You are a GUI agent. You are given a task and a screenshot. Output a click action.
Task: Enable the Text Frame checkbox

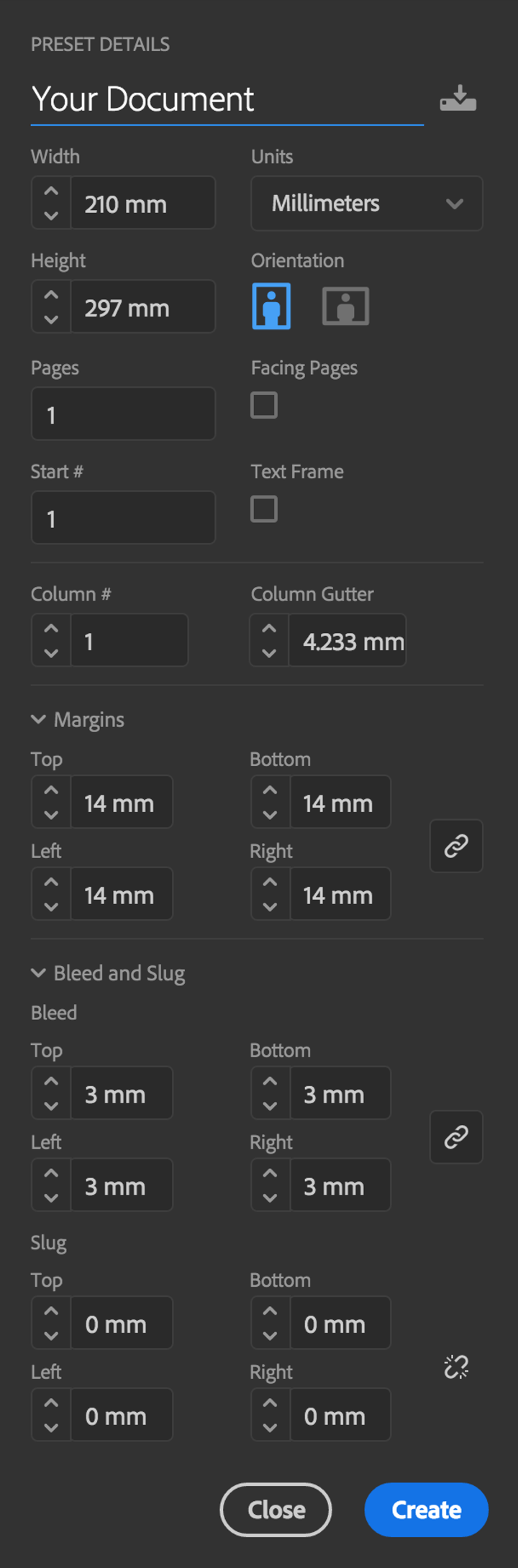pos(264,509)
